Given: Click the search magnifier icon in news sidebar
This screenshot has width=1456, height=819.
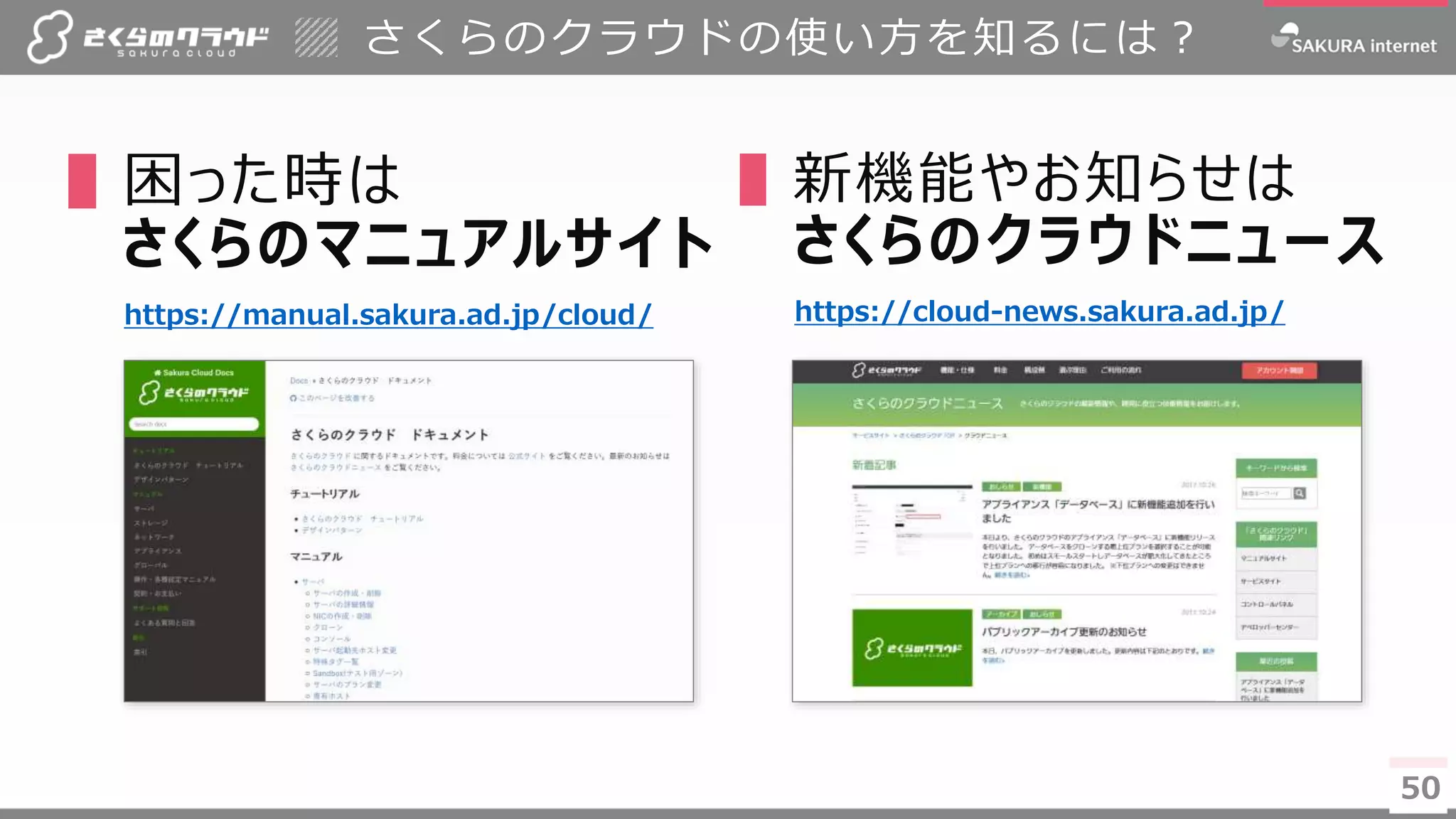Looking at the screenshot, I should [1300, 493].
